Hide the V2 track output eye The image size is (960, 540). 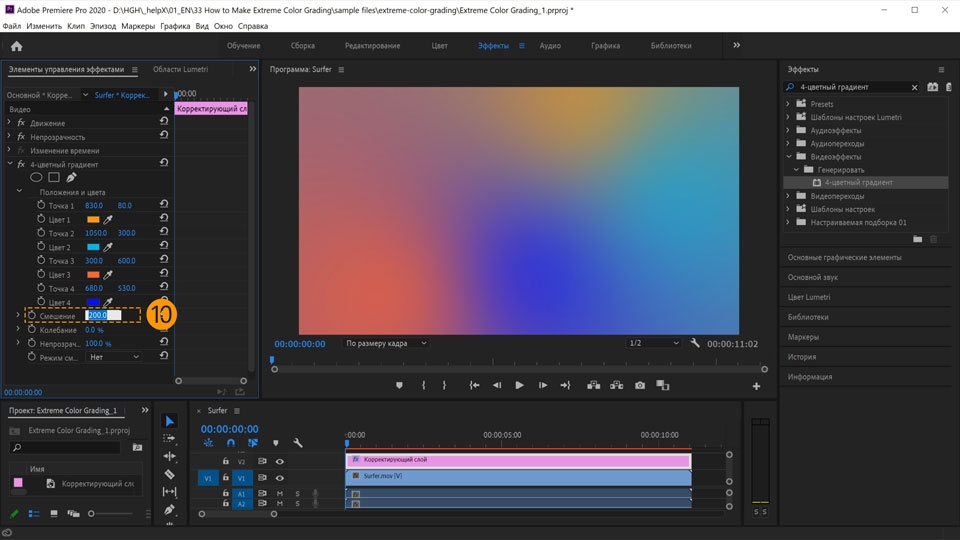[280, 461]
